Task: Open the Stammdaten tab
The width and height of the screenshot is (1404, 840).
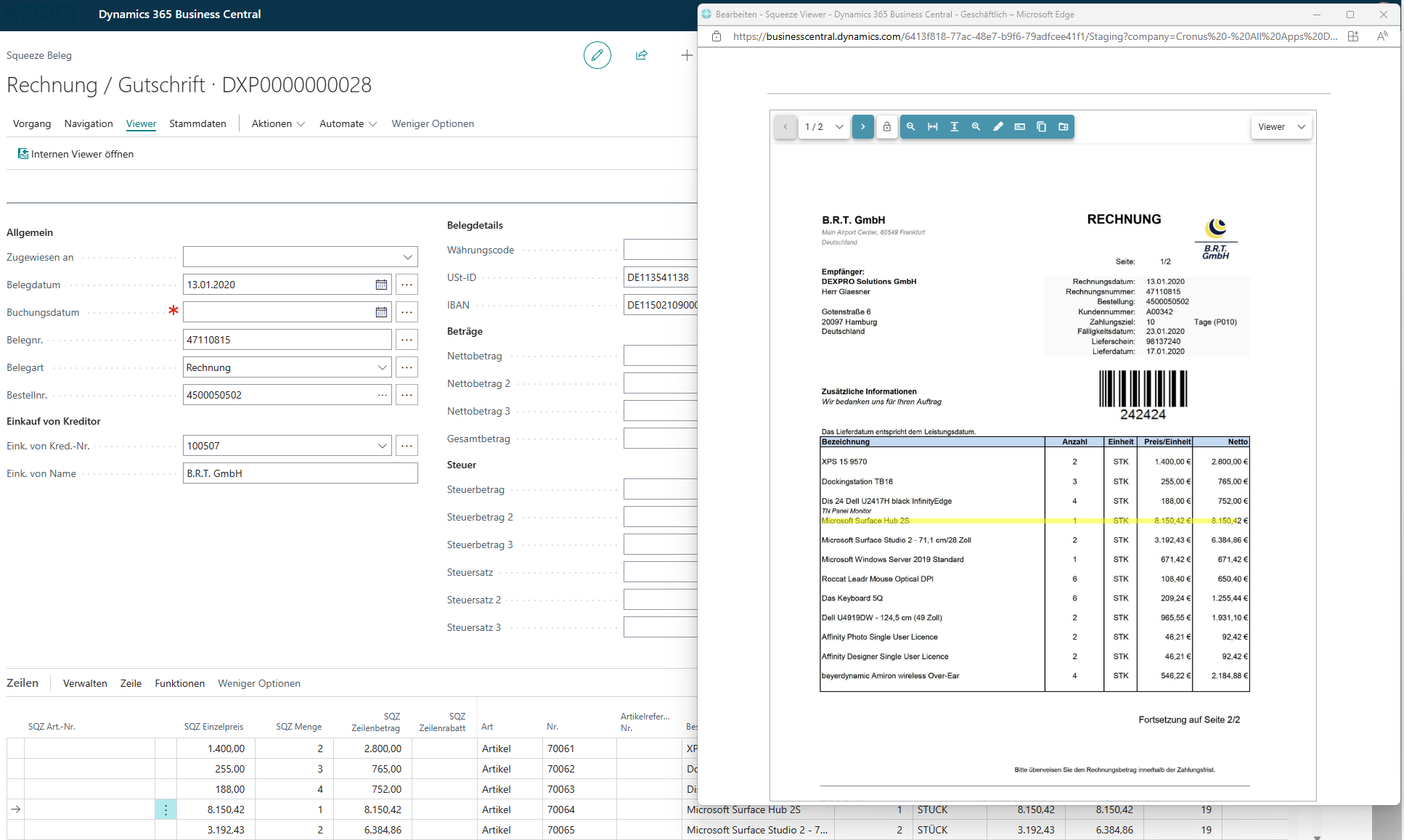Action: point(197,123)
